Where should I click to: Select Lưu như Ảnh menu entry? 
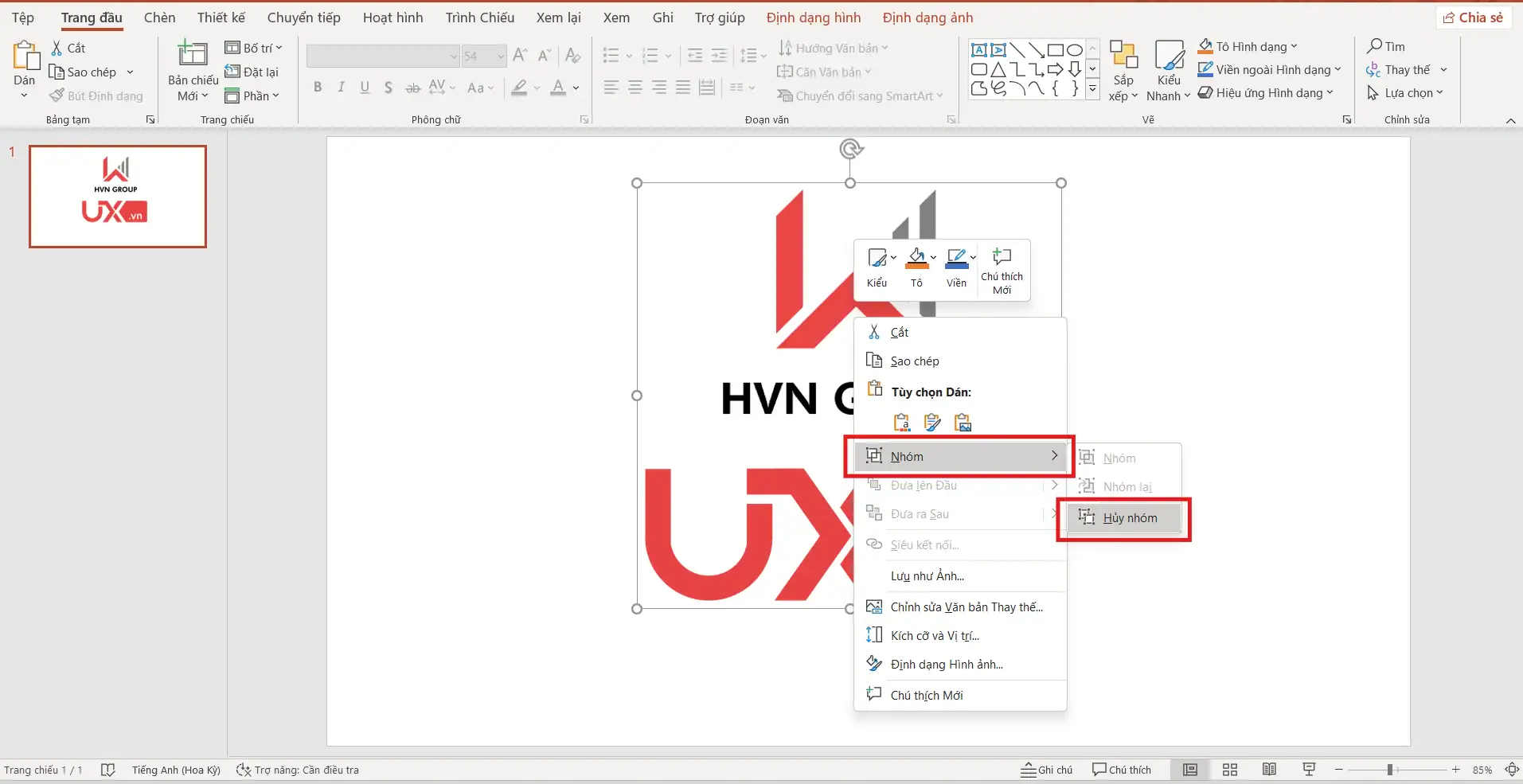[927, 576]
